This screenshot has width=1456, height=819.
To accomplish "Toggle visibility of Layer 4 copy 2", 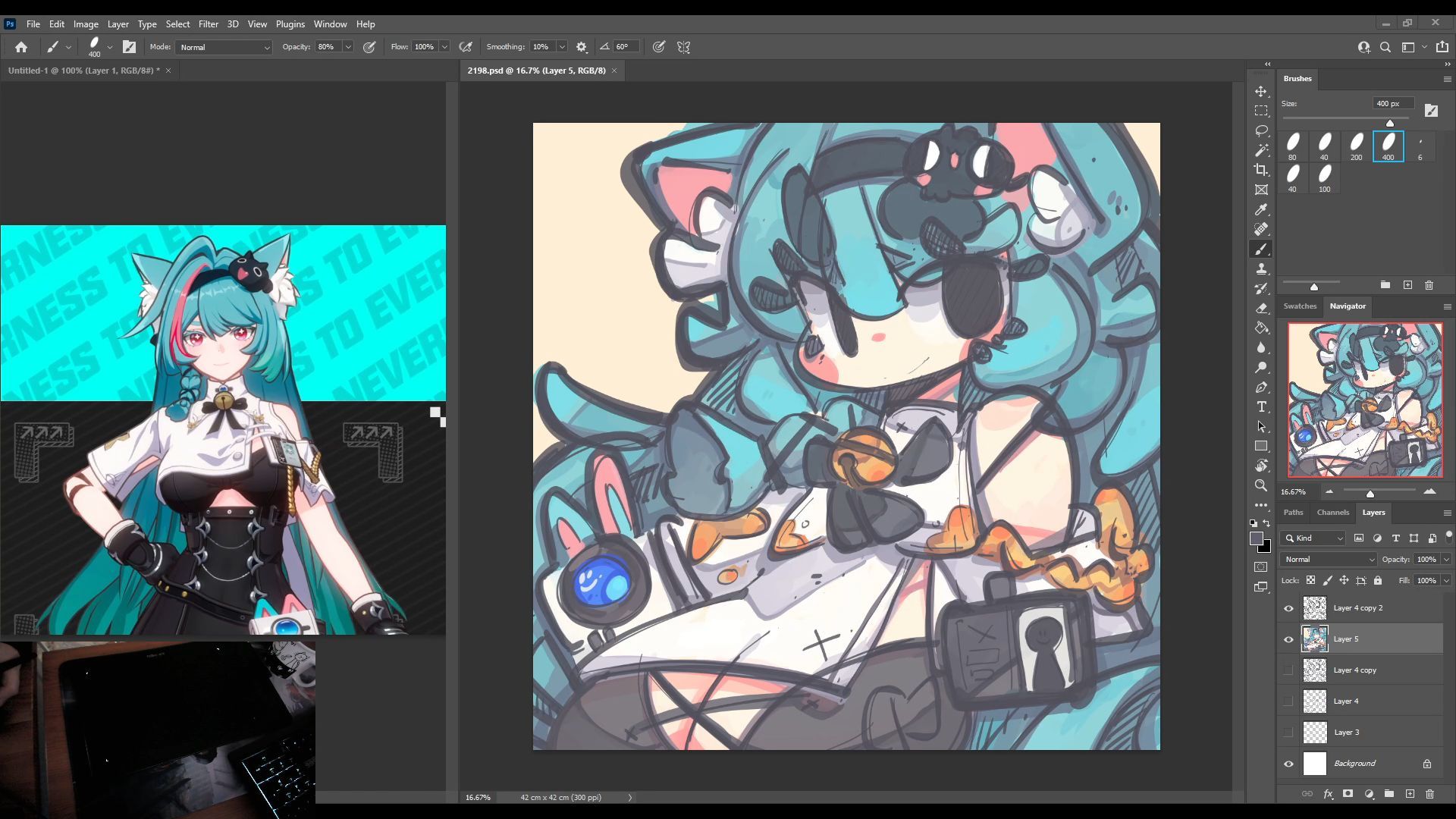I will click(1288, 608).
